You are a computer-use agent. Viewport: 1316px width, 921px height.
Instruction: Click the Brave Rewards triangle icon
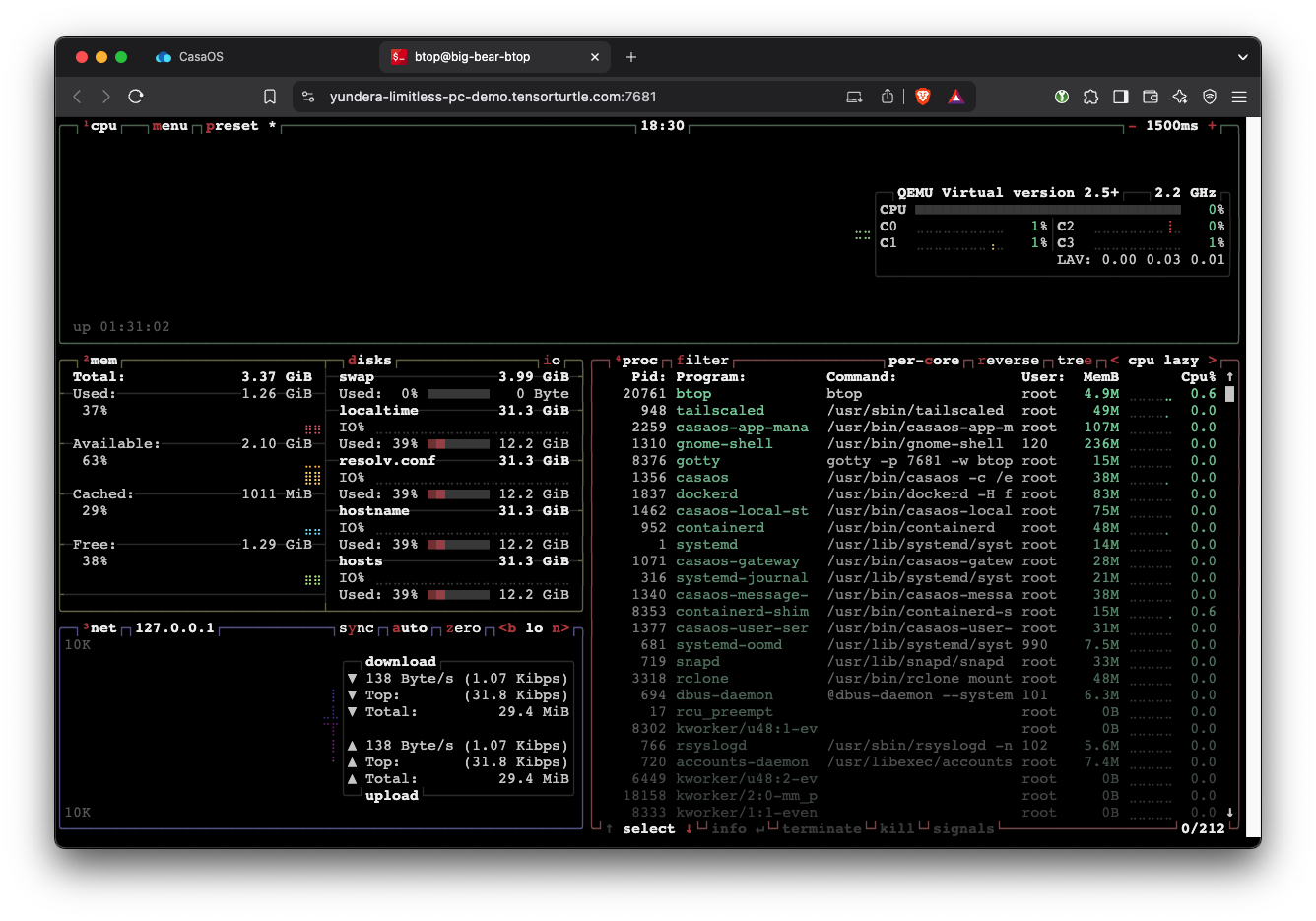[955, 97]
